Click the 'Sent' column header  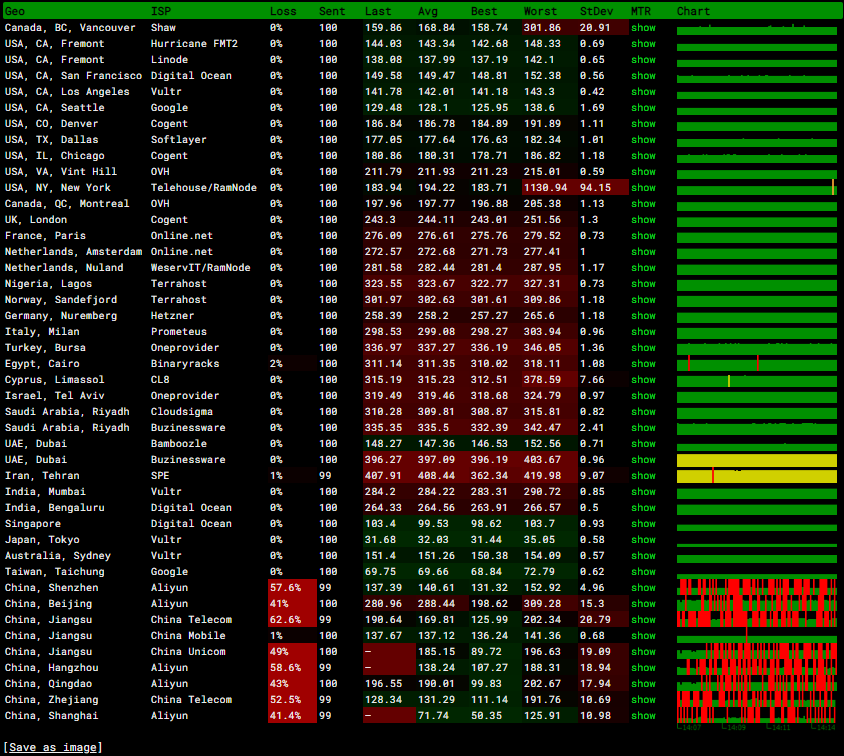(332, 11)
